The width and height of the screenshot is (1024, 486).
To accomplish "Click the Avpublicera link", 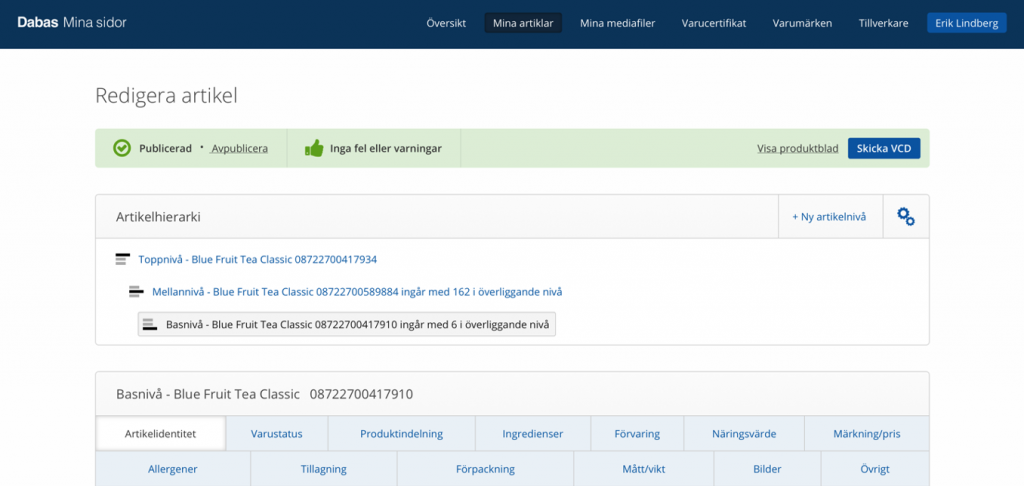I will coord(239,148).
